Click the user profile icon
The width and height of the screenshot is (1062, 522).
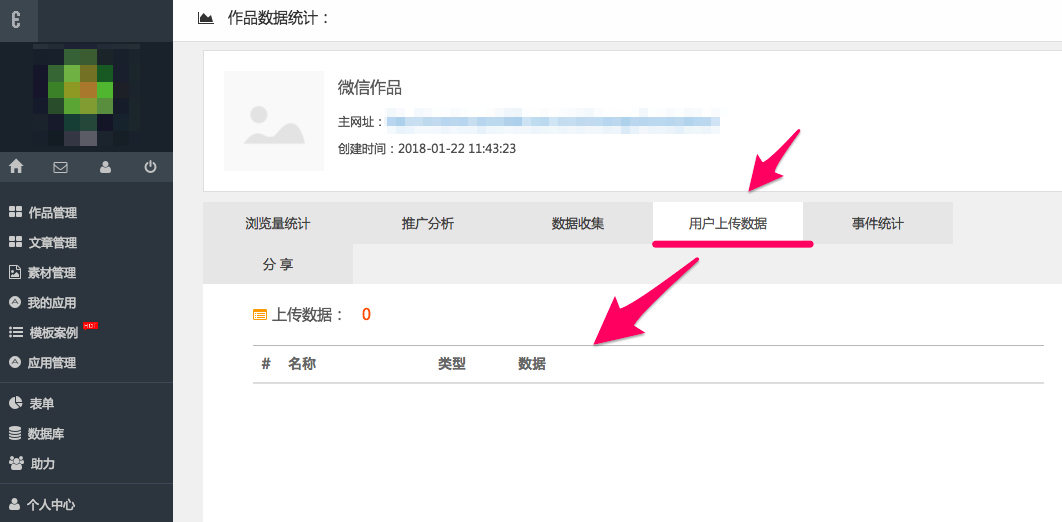[105, 167]
